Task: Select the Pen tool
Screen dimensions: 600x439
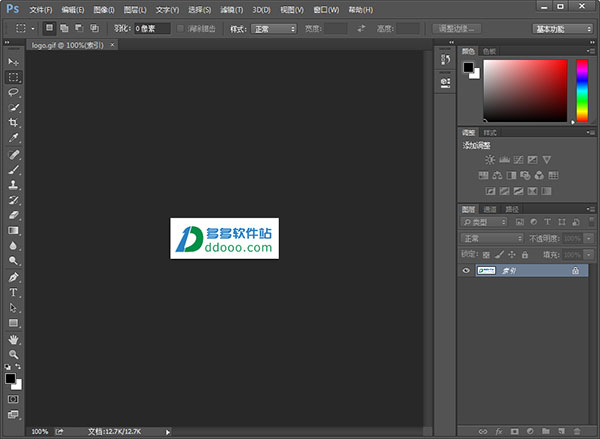Action: click(13, 277)
